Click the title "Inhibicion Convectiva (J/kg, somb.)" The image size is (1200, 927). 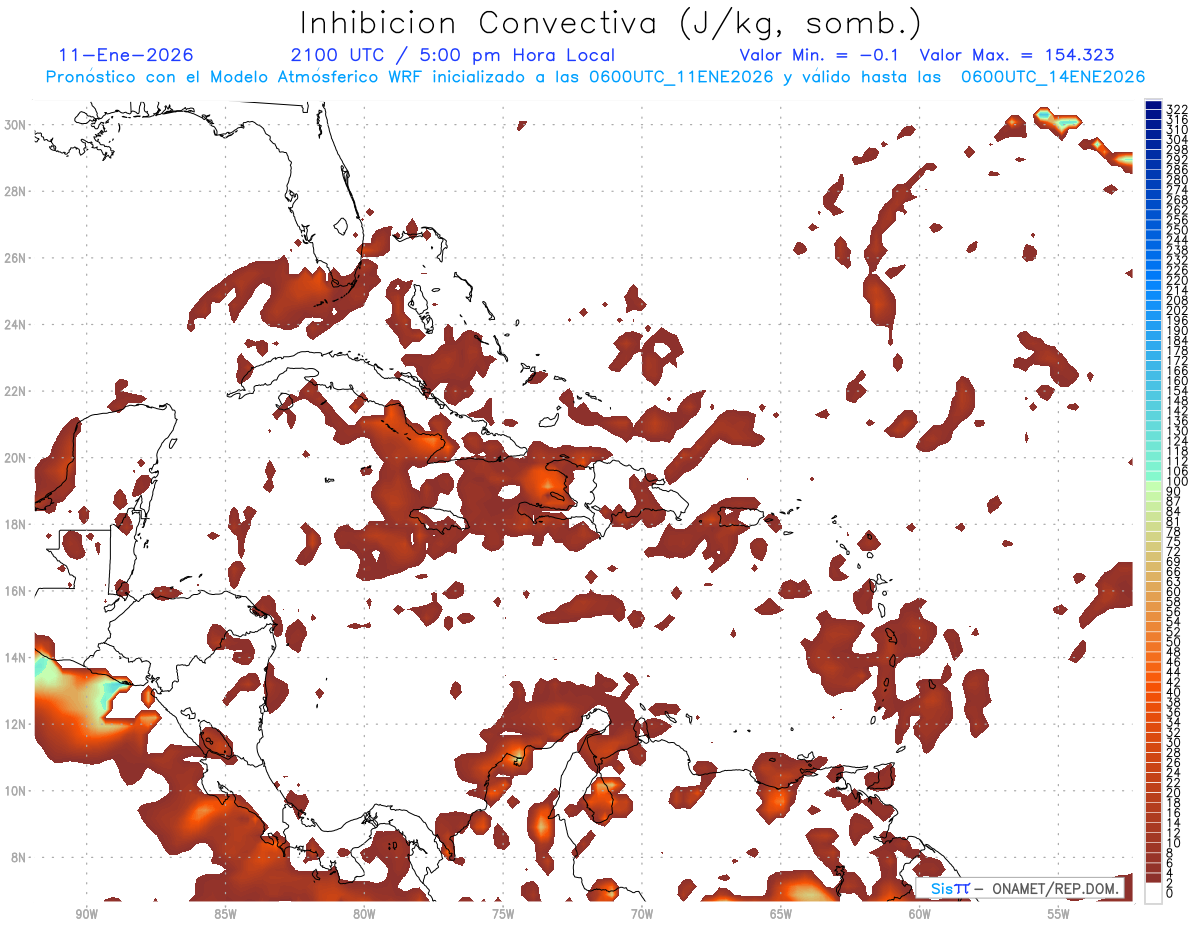(611, 24)
